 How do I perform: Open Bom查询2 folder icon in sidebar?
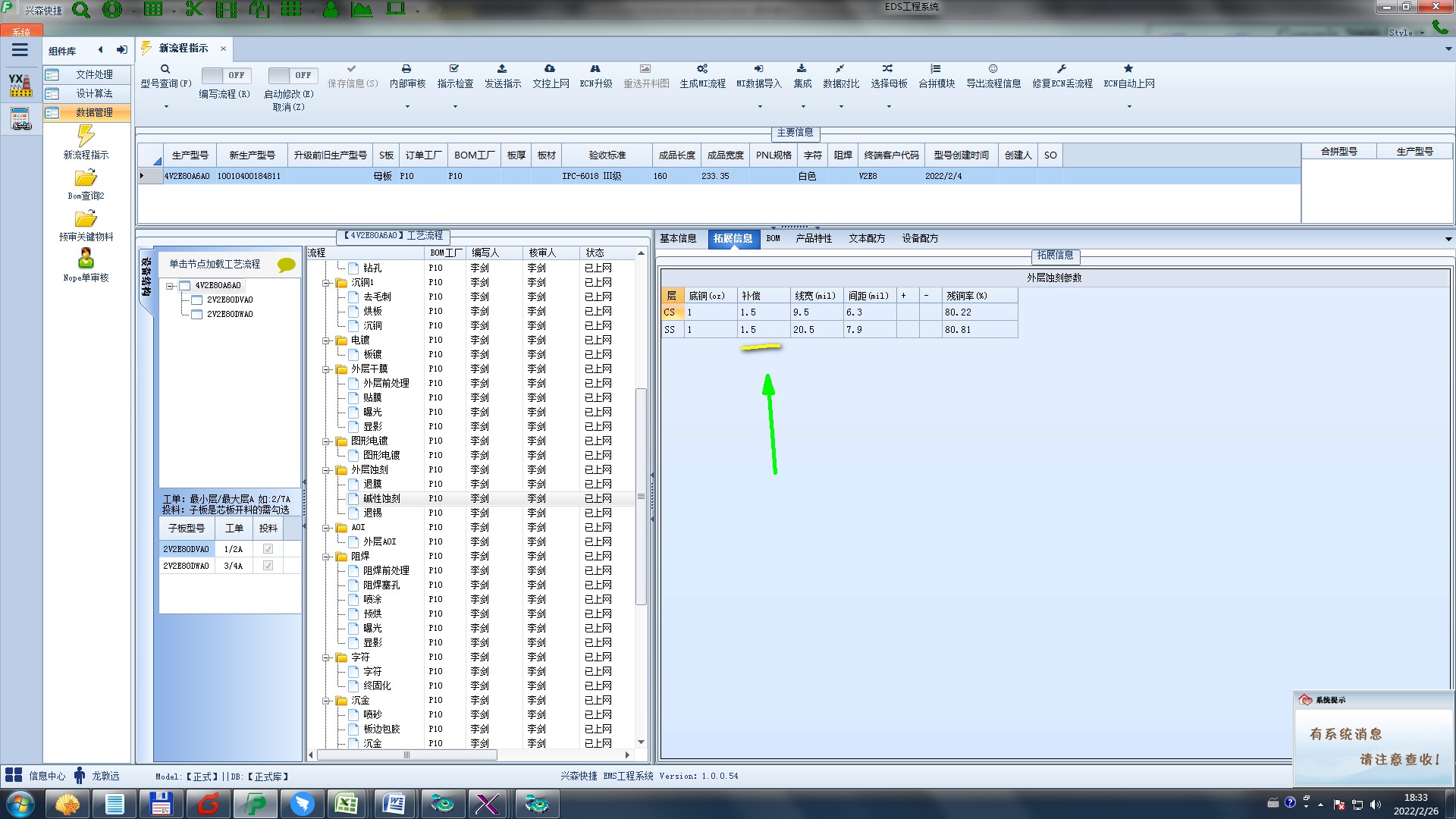pyautogui.click(x=86, y=178)
